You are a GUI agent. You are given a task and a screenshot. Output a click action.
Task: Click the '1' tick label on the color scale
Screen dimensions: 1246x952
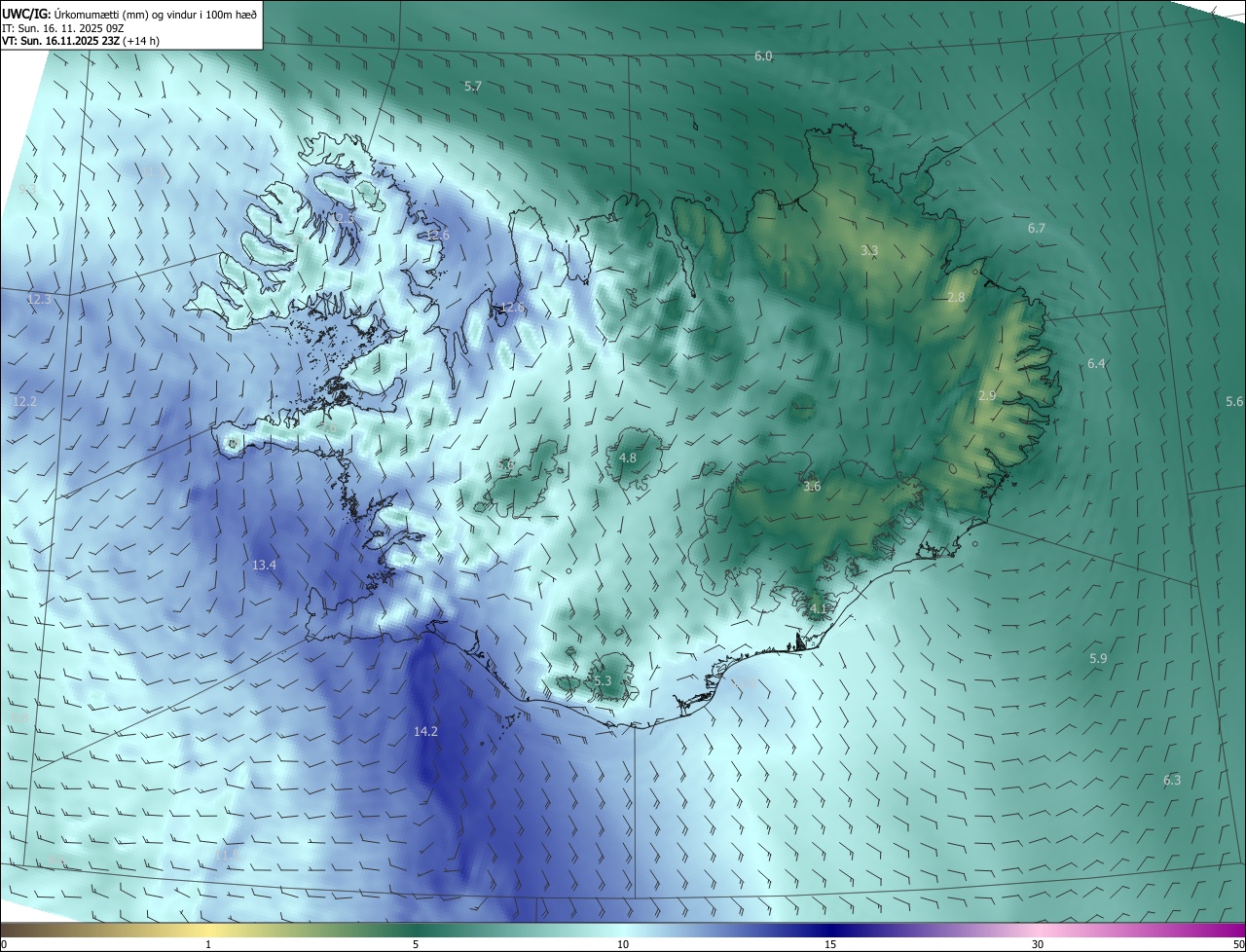(x=208, y=944)
